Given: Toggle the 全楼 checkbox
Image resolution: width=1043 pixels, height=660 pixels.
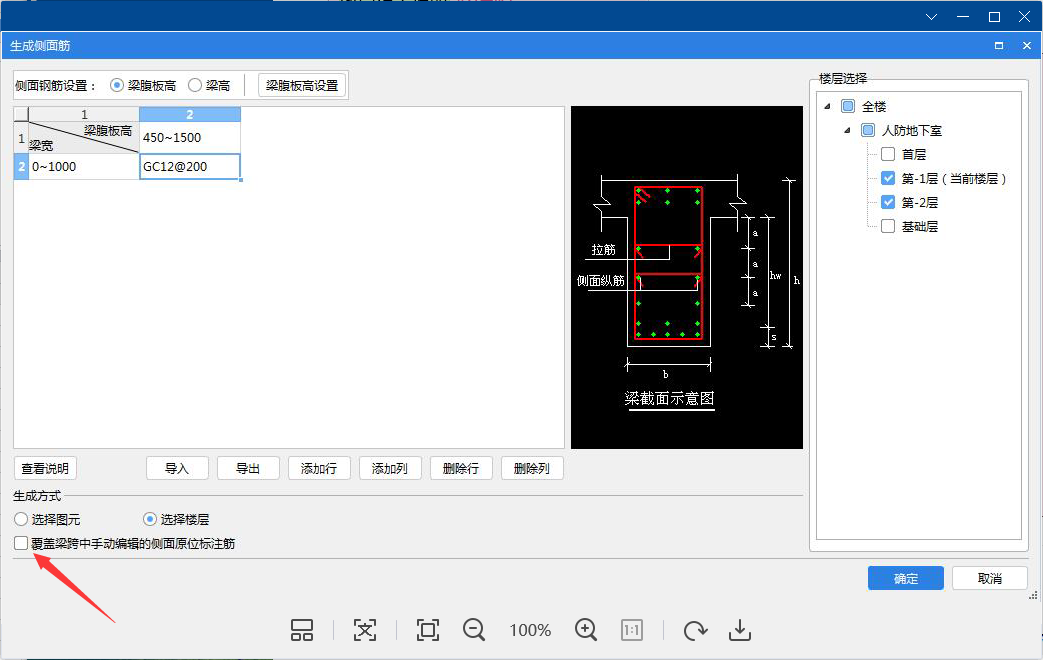Looking at the screenshot, I should tap(848, 106).
